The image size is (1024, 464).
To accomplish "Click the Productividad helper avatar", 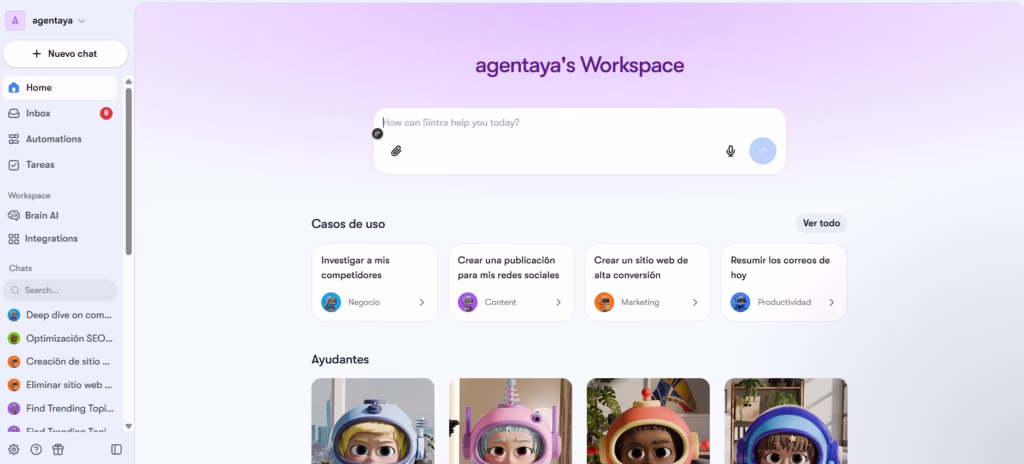I will [x=741, y=302].
